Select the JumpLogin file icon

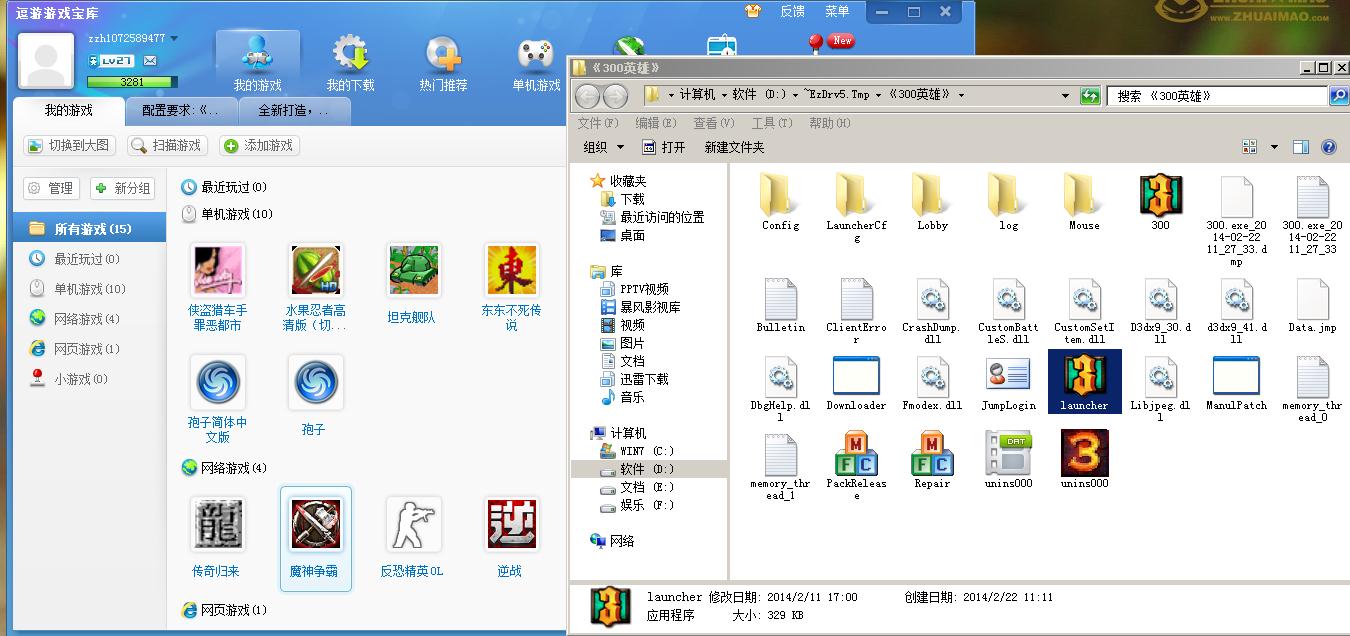1008,375
